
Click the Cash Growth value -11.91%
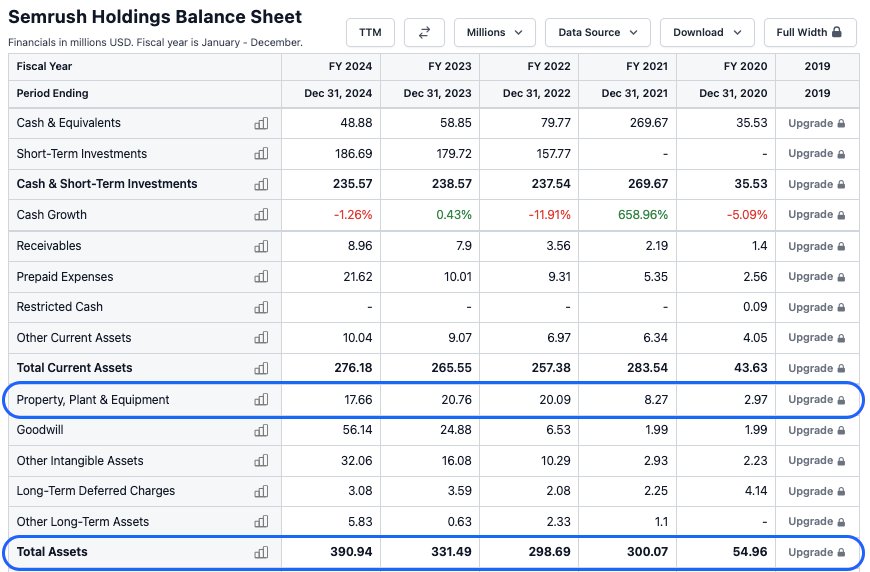[549, 215]
